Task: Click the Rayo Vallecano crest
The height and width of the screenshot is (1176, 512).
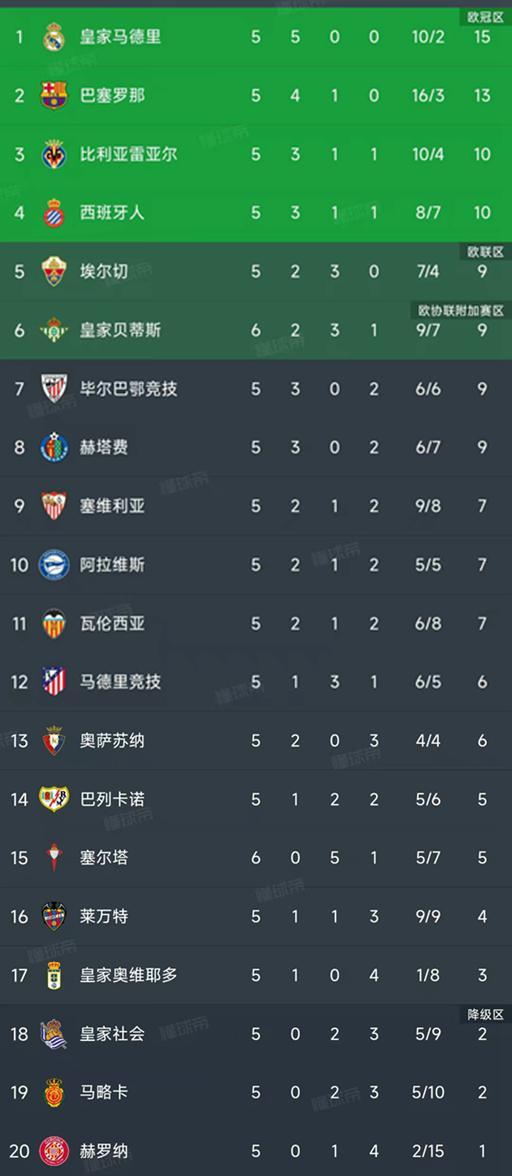Action: 54,799
